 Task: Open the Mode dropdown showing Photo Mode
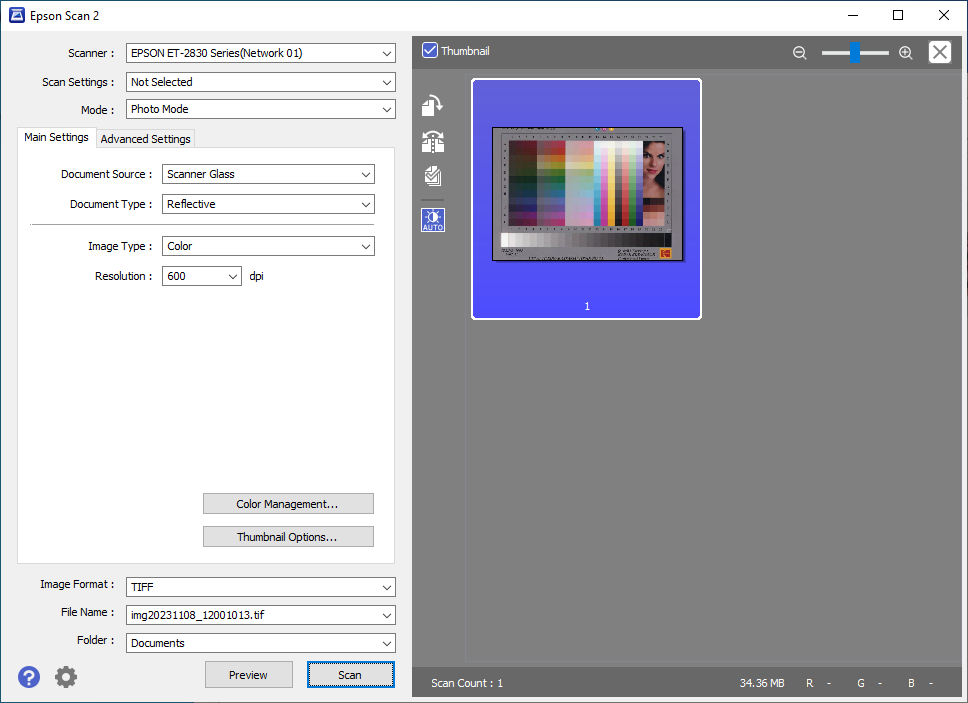click(x=261, y=109)
